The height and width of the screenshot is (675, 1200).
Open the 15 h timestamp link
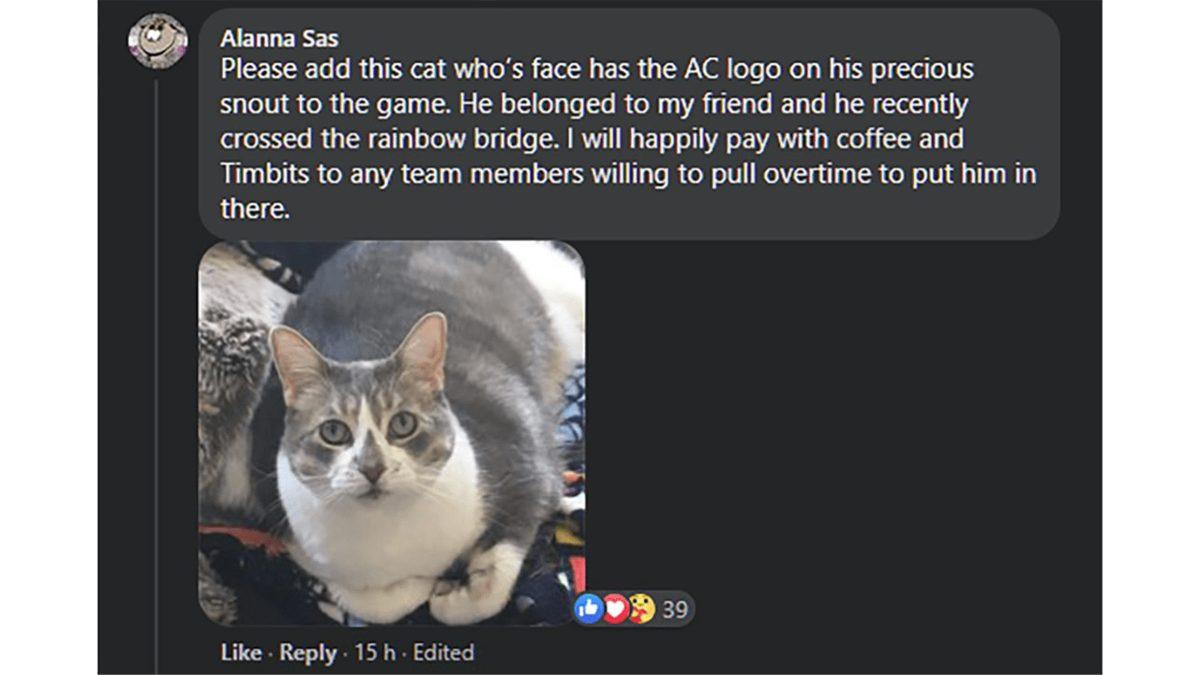[x=376, y=653]
